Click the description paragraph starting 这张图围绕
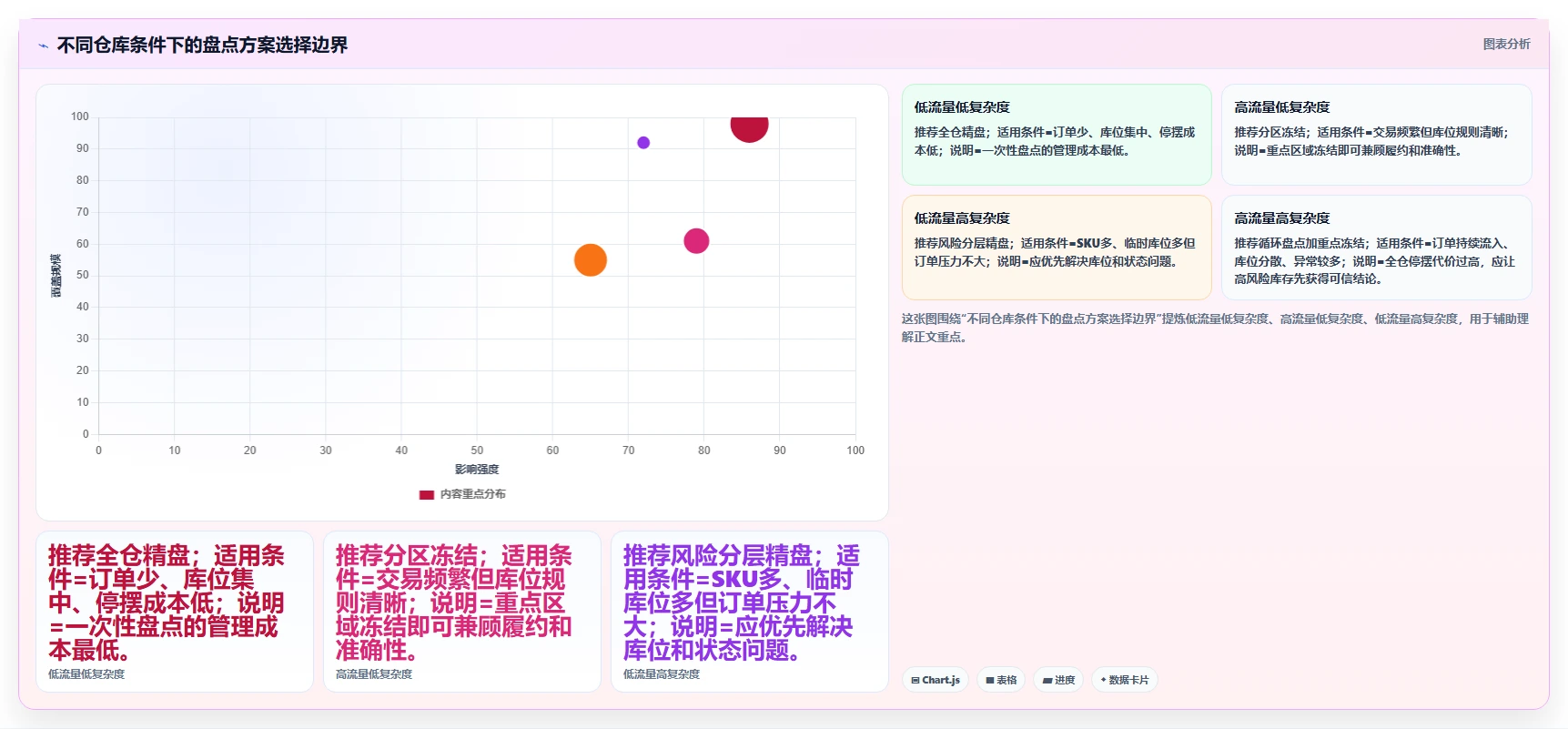Viewport: 1568px width, 729px height. (1216, 328)
